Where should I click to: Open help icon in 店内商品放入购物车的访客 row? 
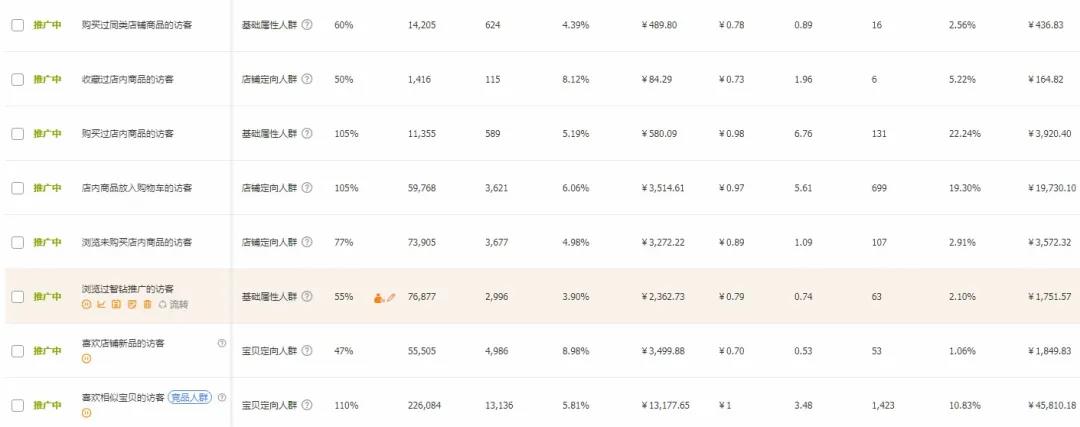tap(307, 188)
